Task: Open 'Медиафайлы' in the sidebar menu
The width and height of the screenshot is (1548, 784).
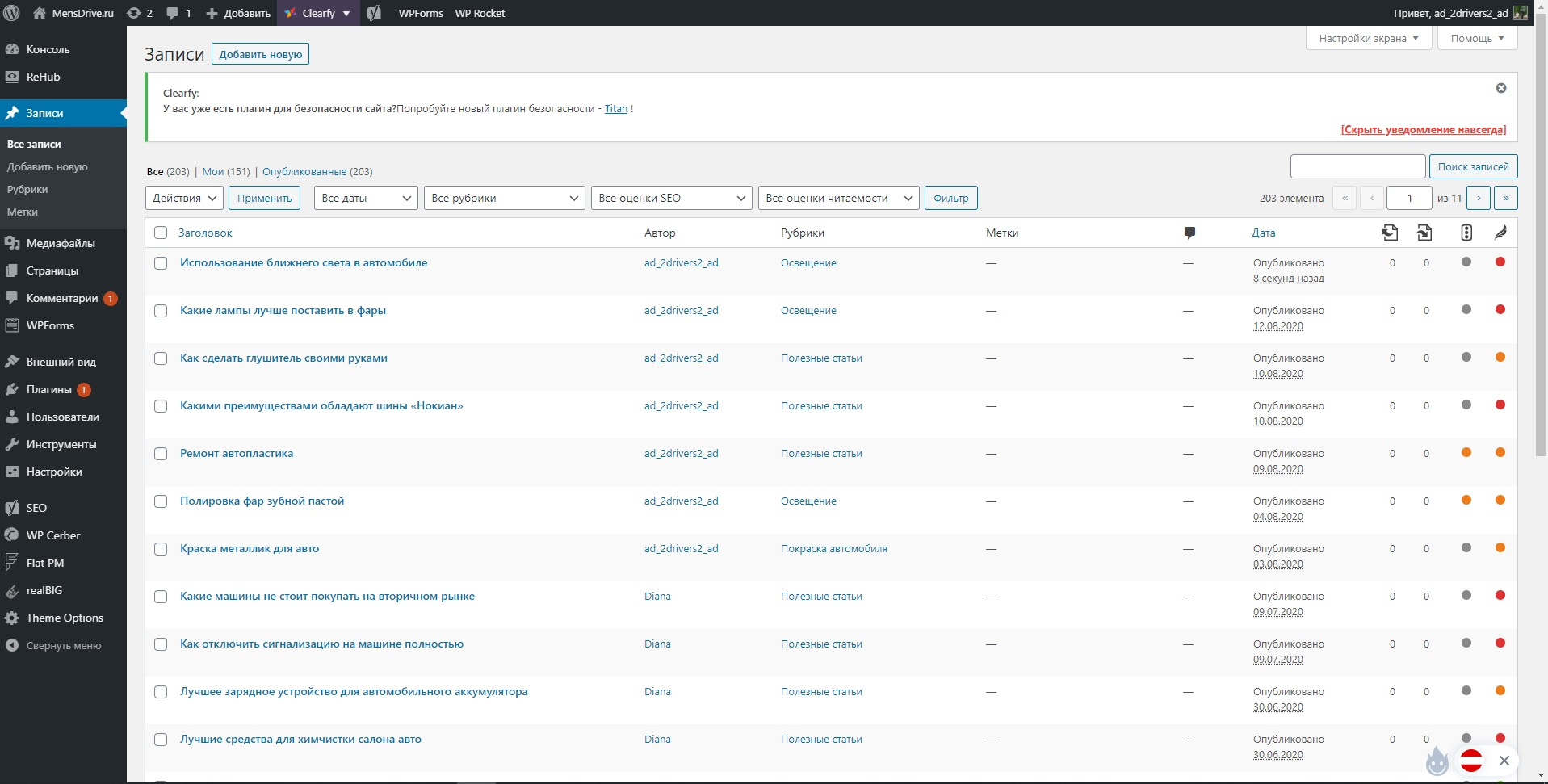Action: click(61, 243)
